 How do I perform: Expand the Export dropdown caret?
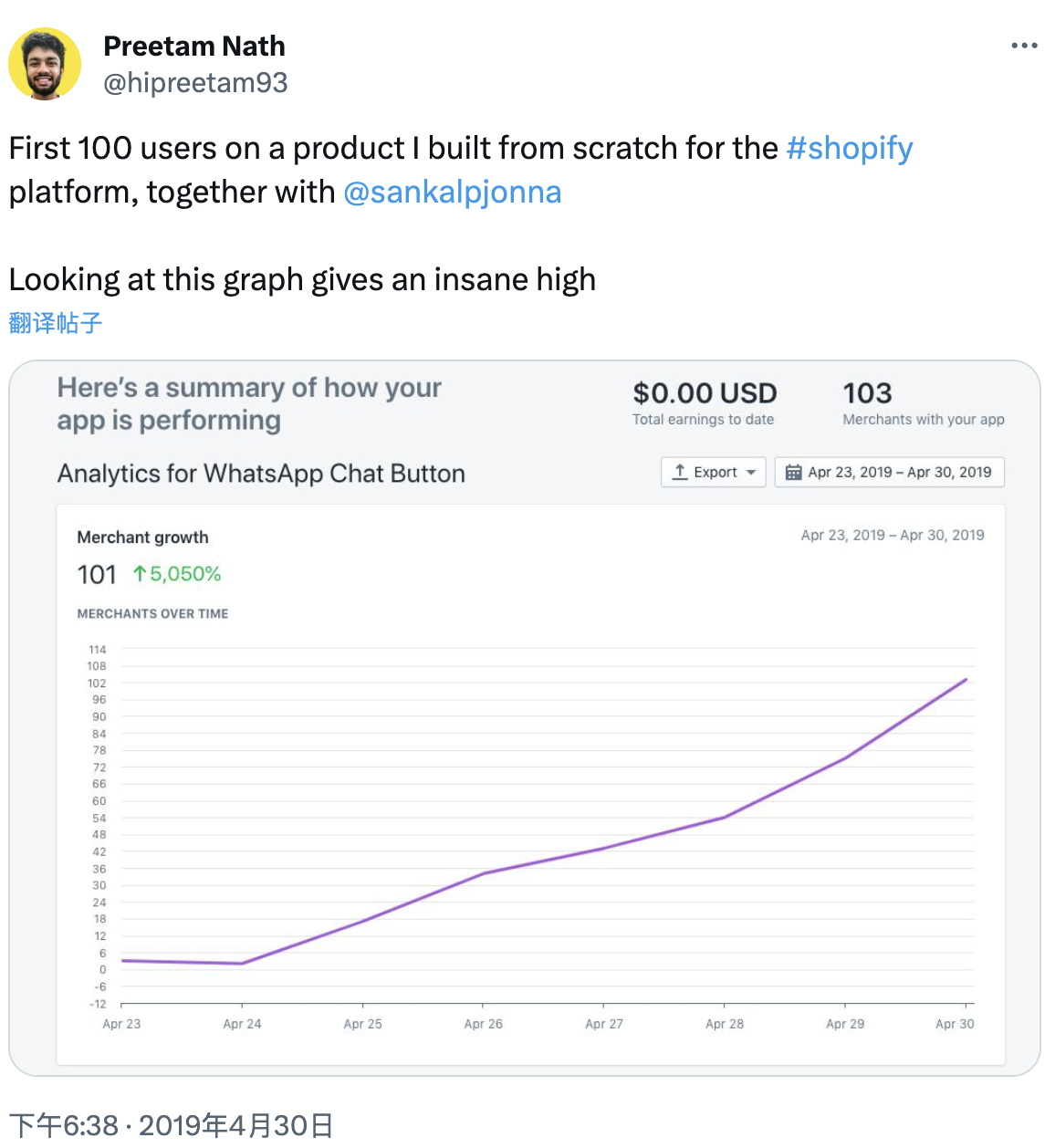pyautogui.click(x=751, y=473)
